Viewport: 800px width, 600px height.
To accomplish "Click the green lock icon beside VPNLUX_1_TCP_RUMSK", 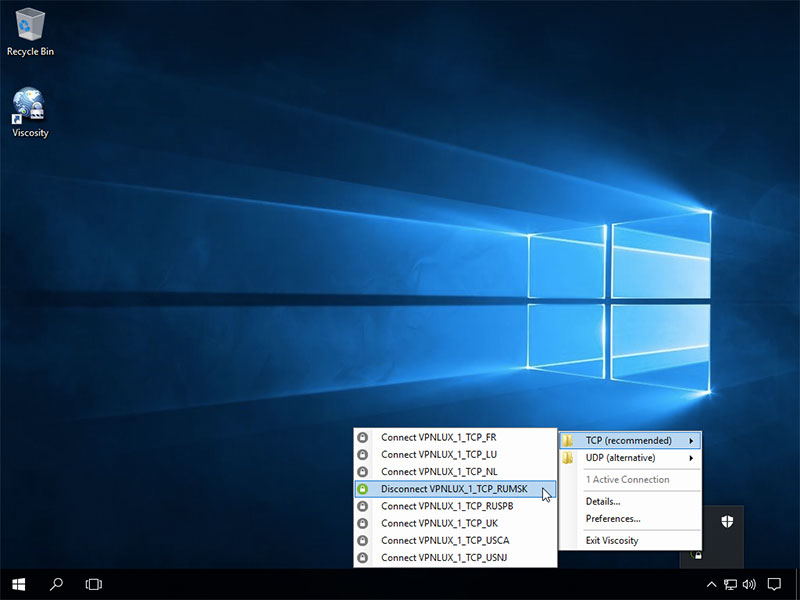I will click(363, 489).
